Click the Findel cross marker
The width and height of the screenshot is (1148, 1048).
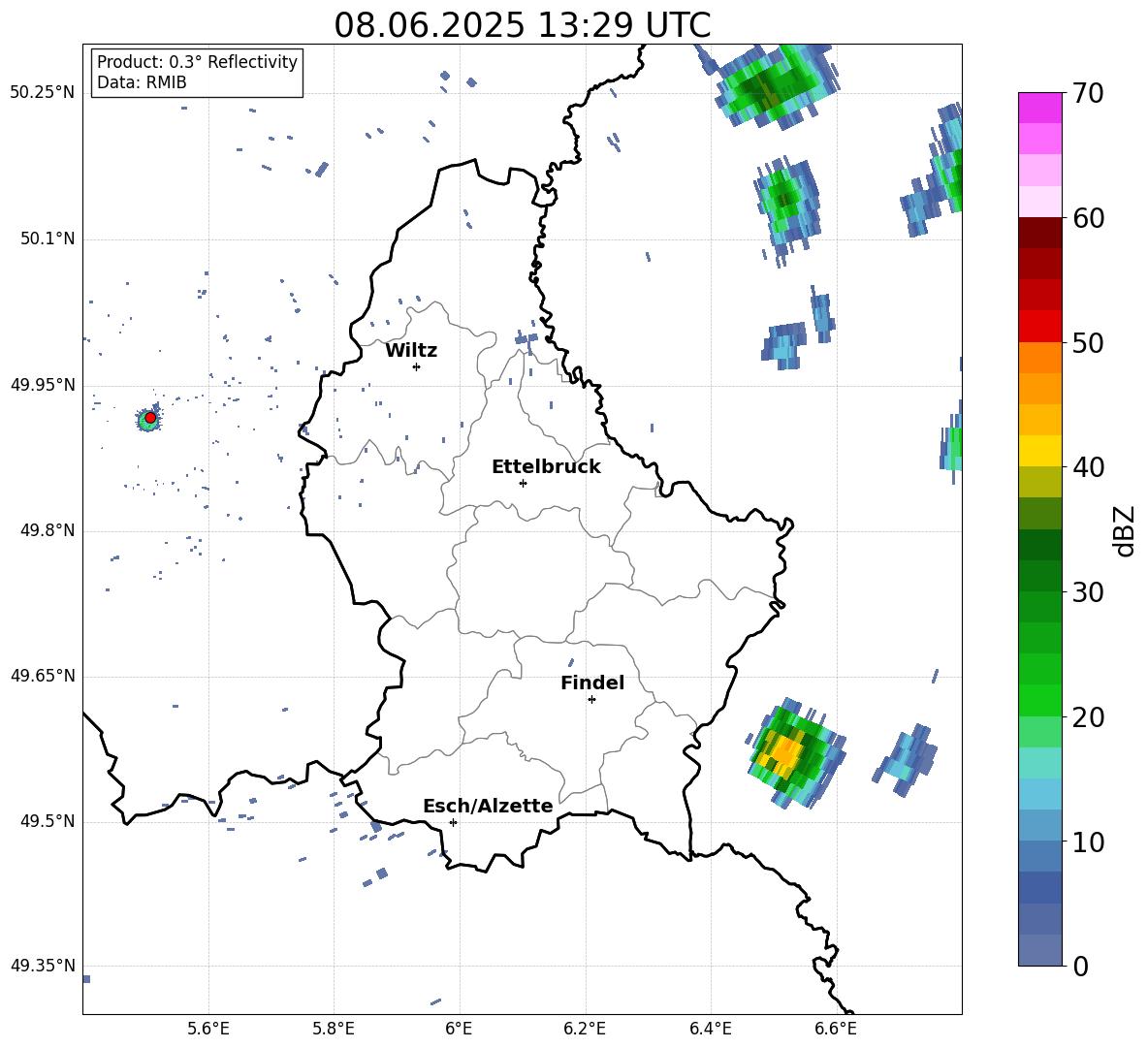pyautogui.click(x=591, y=700)
